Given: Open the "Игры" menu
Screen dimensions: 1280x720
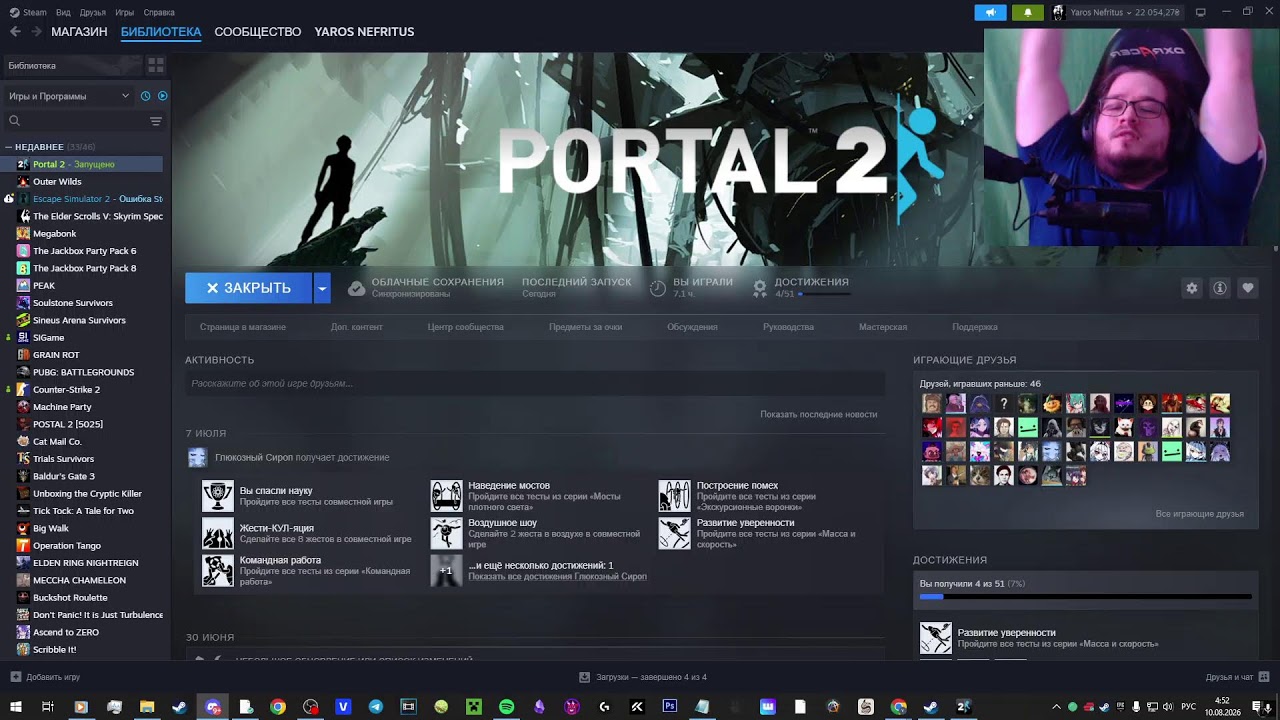Looking at the screenshot, I should (125, 12).
